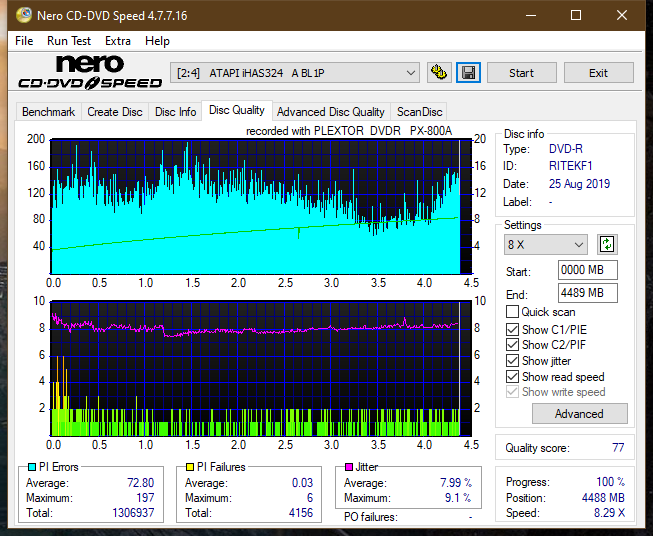The image size is (653, 536).
Task: Click the Position 4488 MB value
Action: click(x=603, y=498)
